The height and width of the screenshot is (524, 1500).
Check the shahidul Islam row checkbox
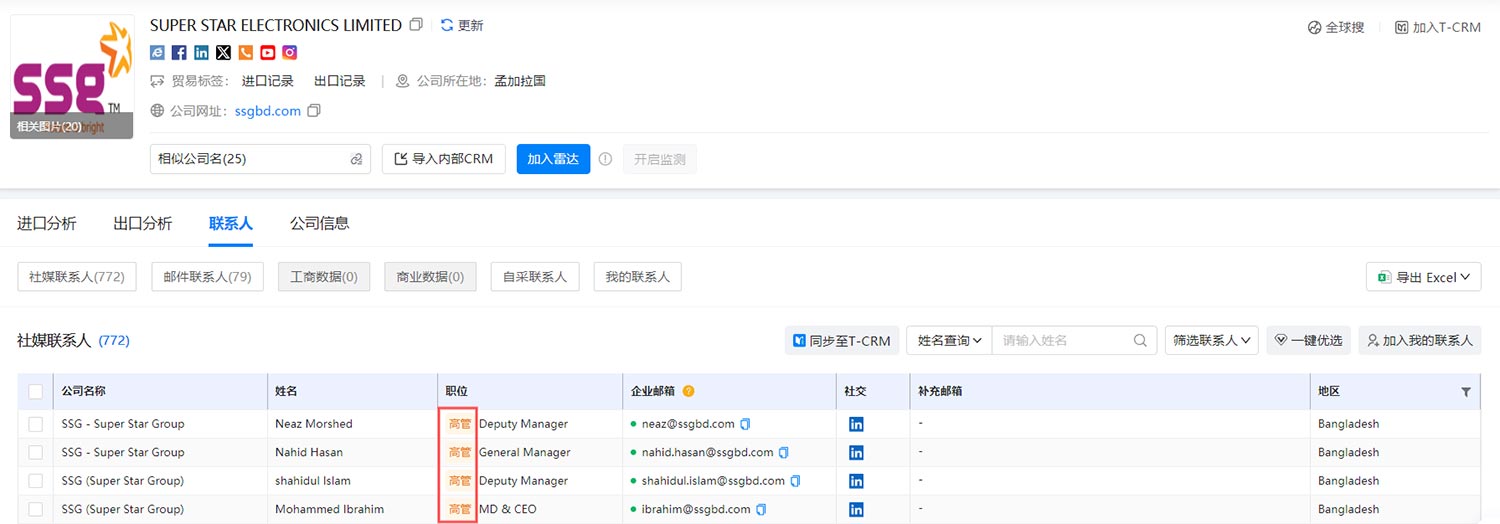click(36, 481)
